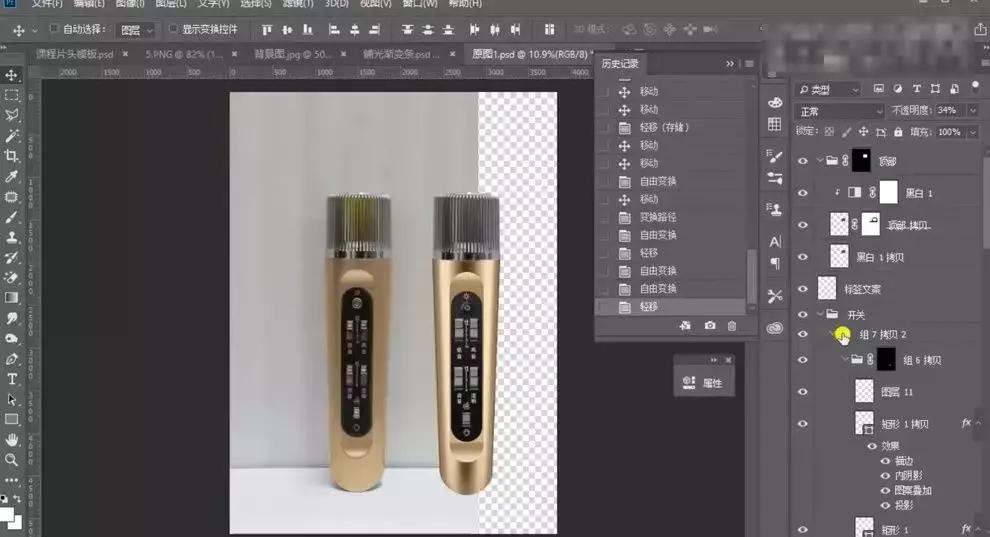Select the Move tool in the toolbox

[x=11, y=75]
